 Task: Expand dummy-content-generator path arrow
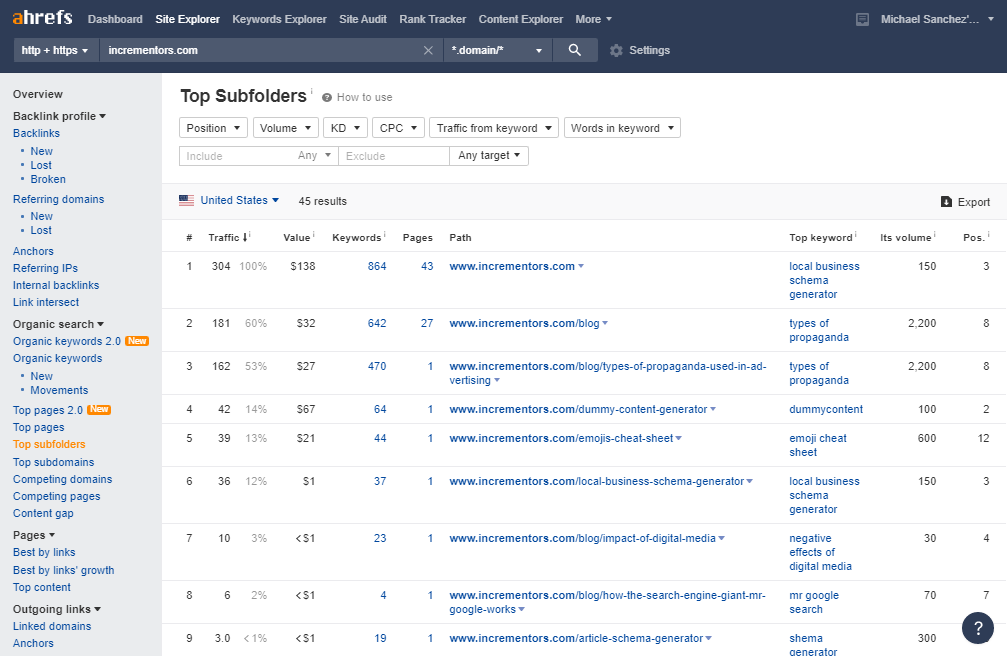tap(713, 409)
